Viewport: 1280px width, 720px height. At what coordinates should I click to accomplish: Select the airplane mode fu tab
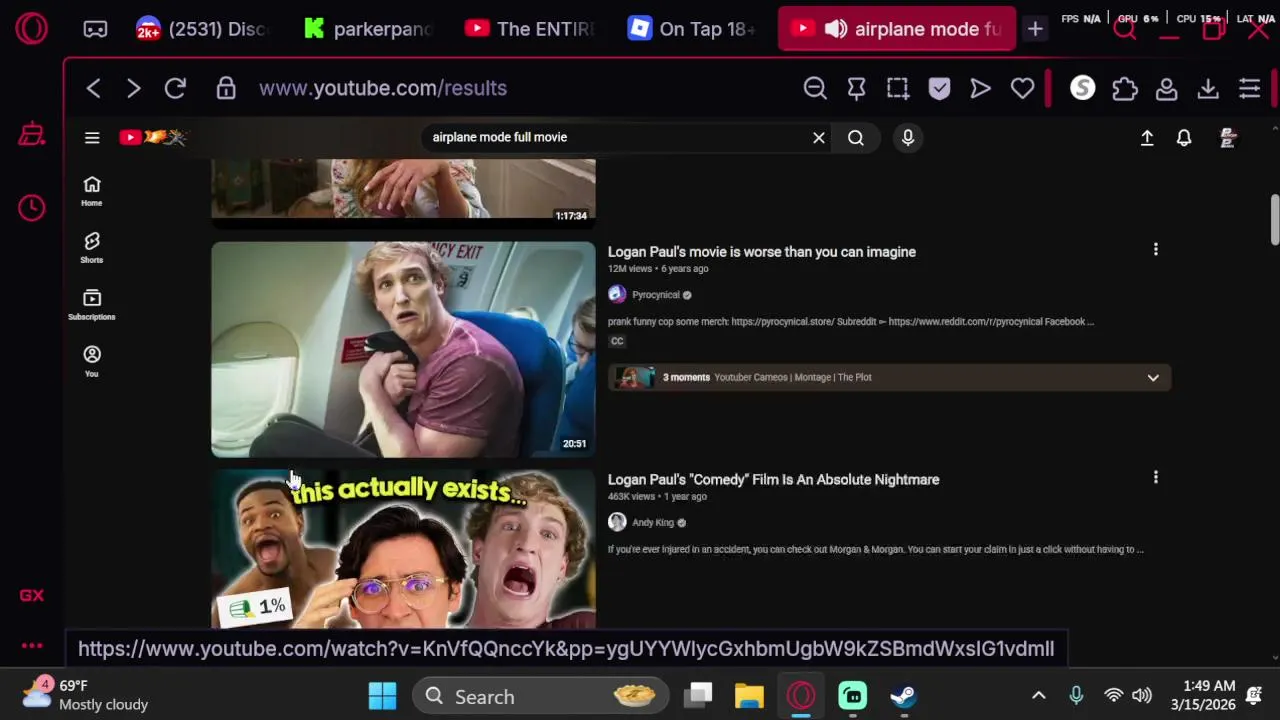897,29
